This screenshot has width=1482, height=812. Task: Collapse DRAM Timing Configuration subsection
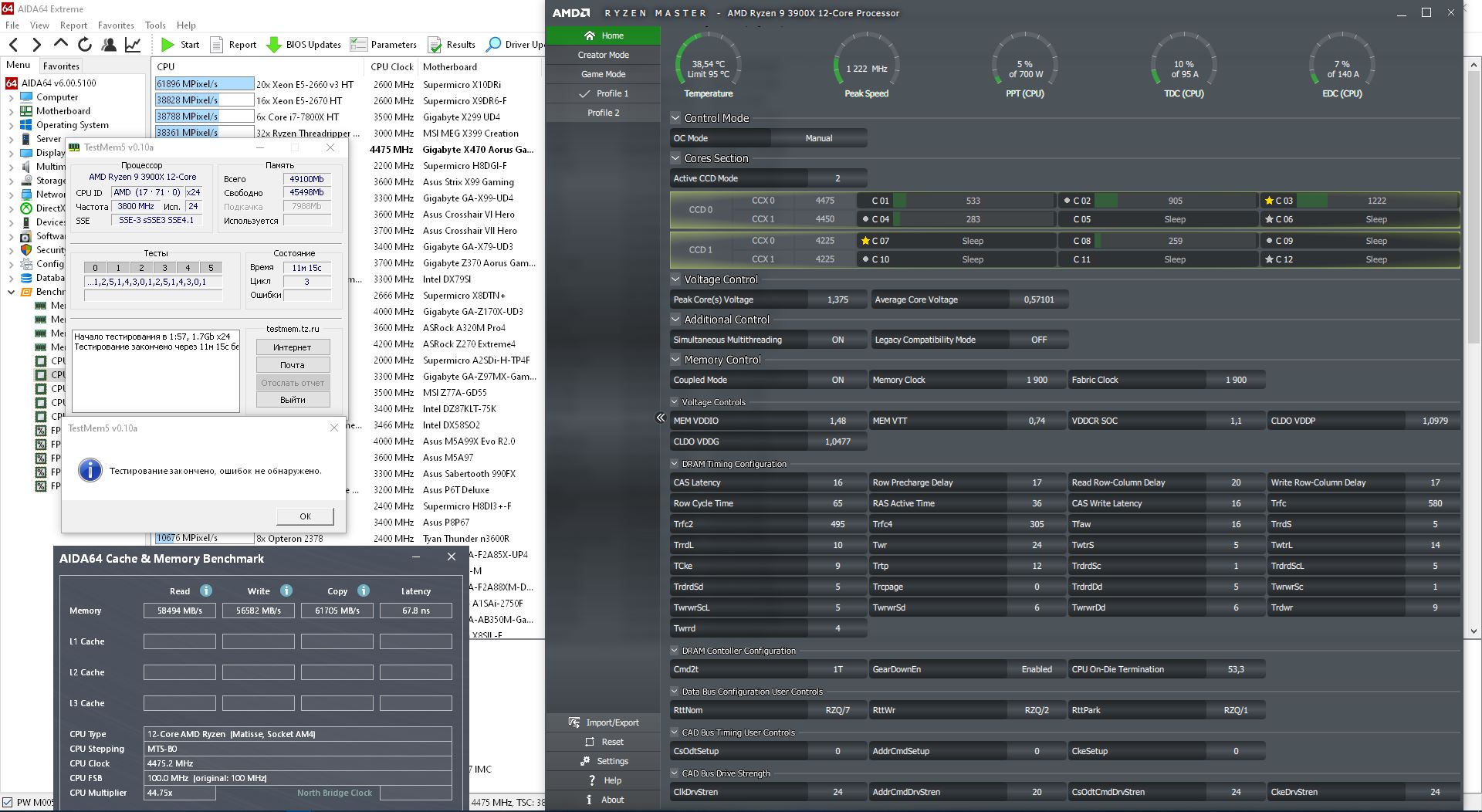pos(675,464)
